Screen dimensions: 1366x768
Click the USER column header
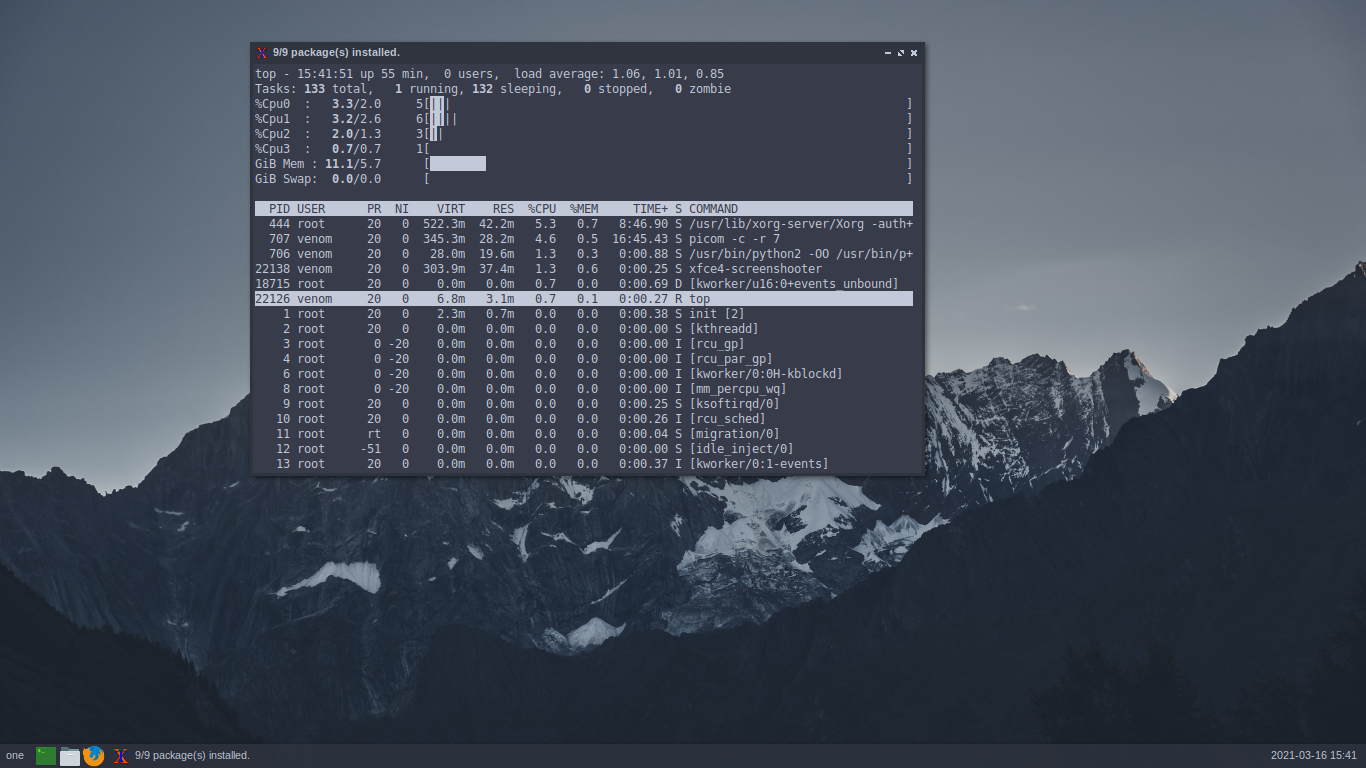click(311, 209)
